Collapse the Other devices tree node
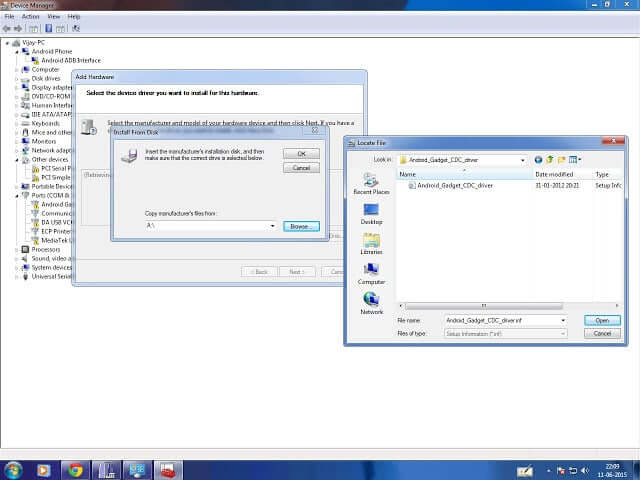Viewport: 640px width, 480px height. 17,160
